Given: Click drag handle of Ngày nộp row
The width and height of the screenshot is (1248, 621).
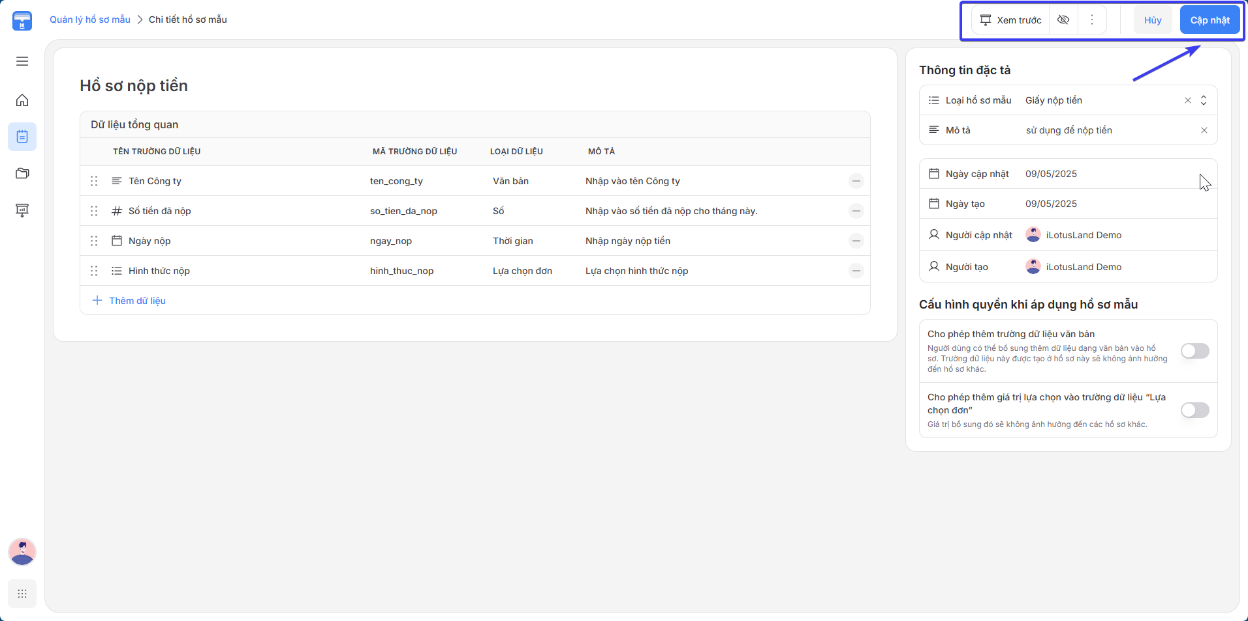Looking at the screenshot, I should coord(94,241).
